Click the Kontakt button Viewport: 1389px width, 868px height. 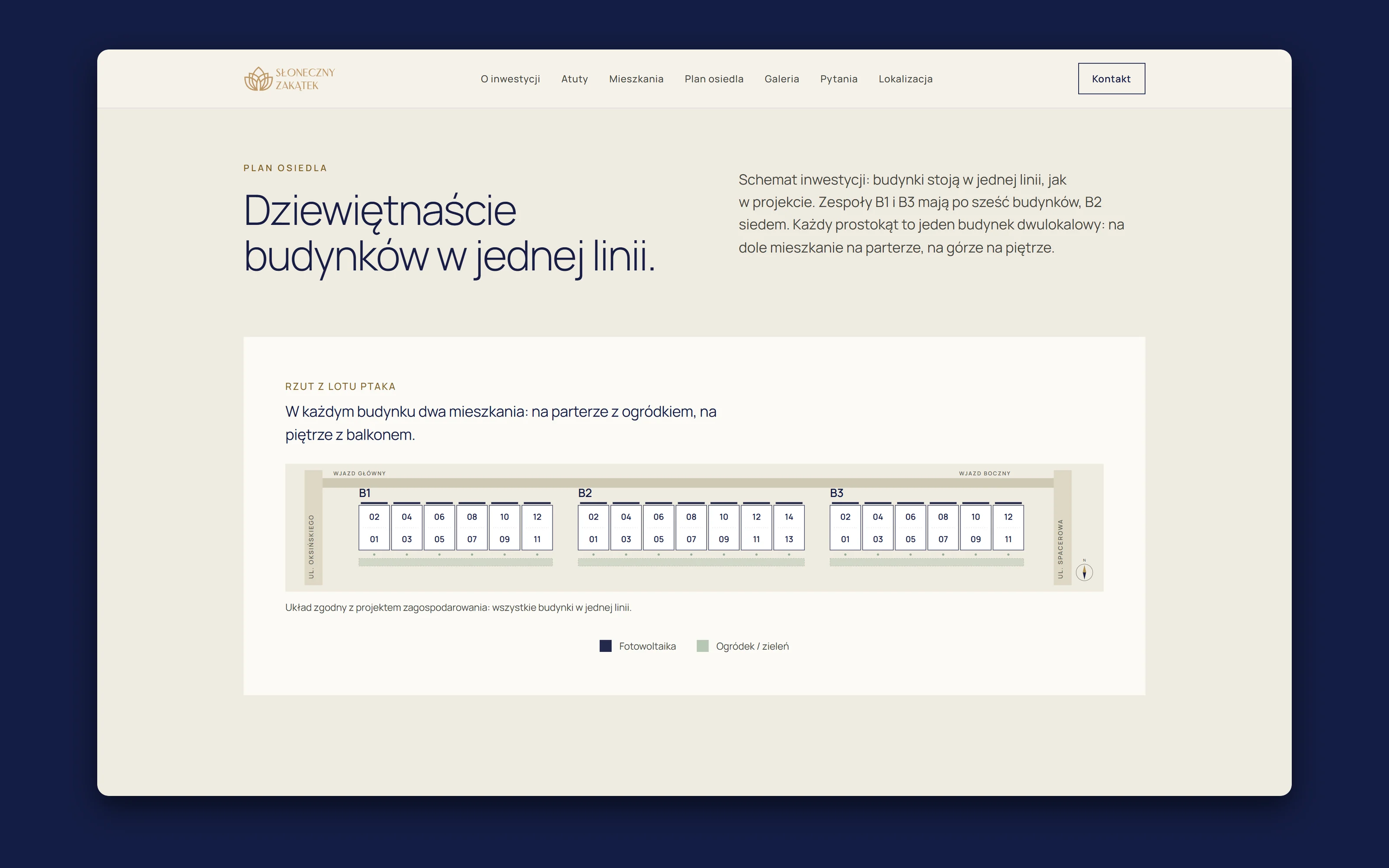(1111, 79)
